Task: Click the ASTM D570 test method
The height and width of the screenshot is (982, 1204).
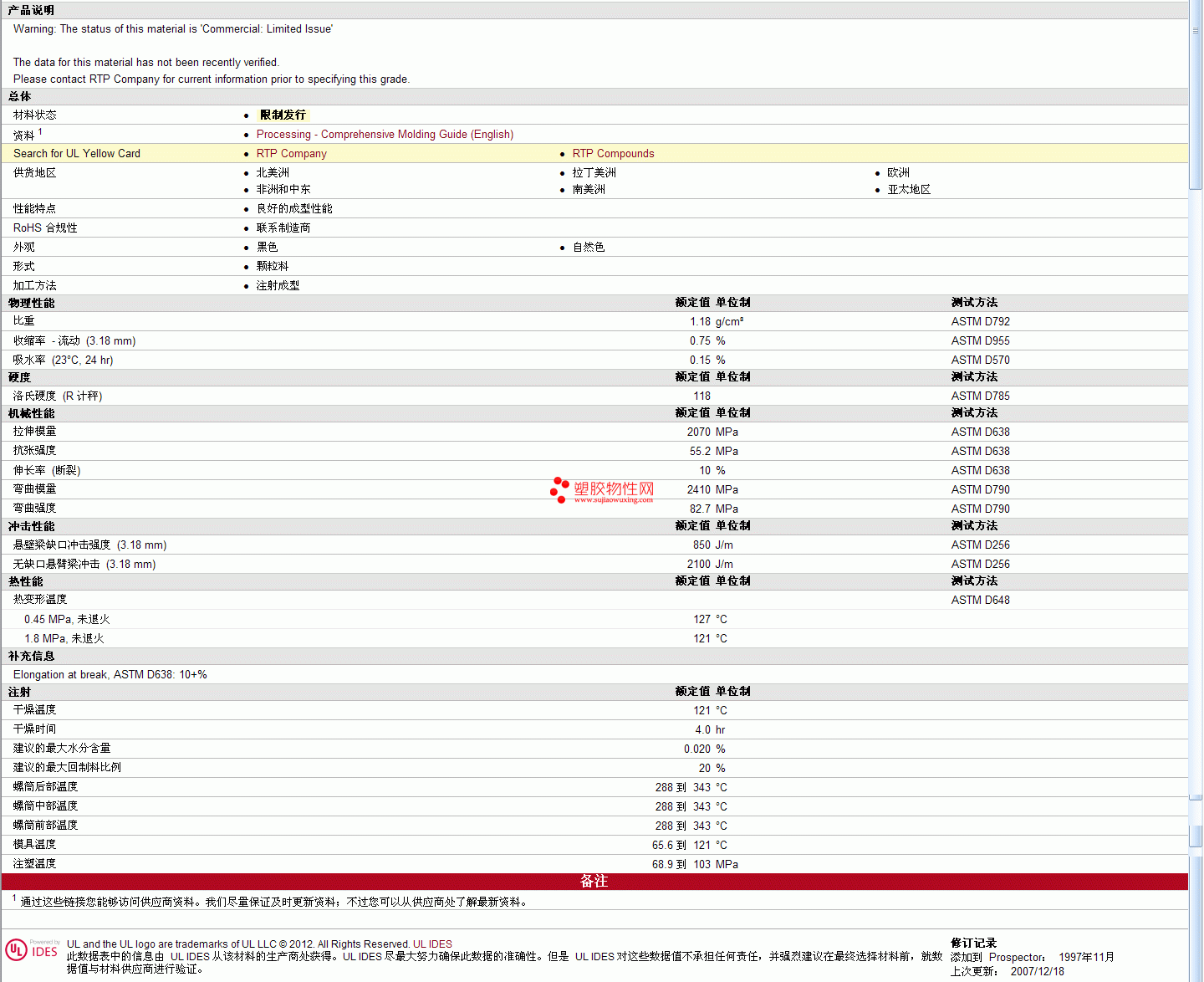Action: 980,361
